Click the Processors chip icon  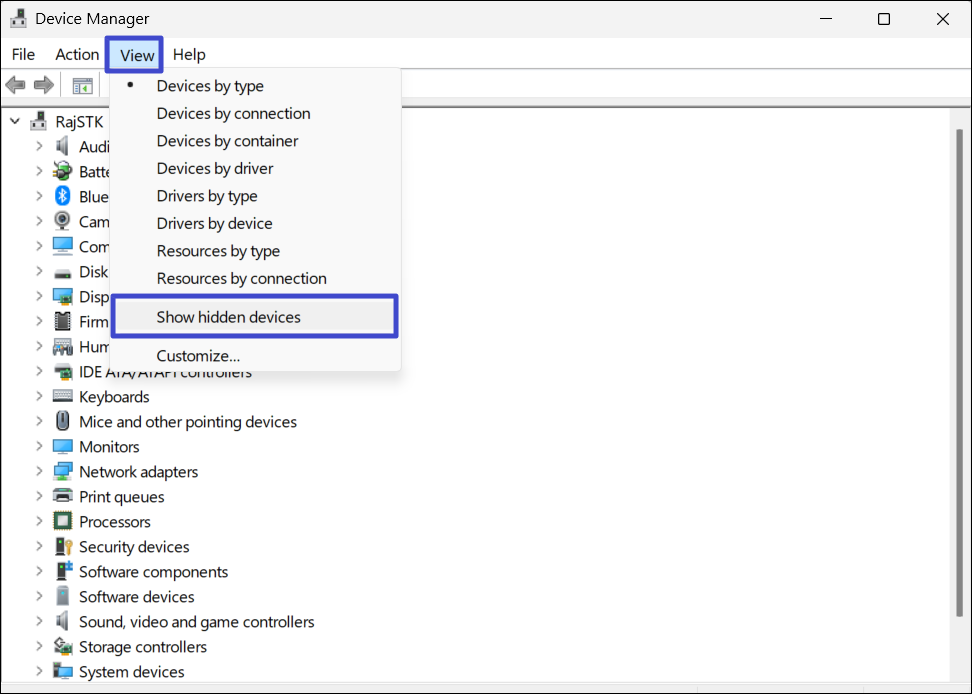click(63, 522)
